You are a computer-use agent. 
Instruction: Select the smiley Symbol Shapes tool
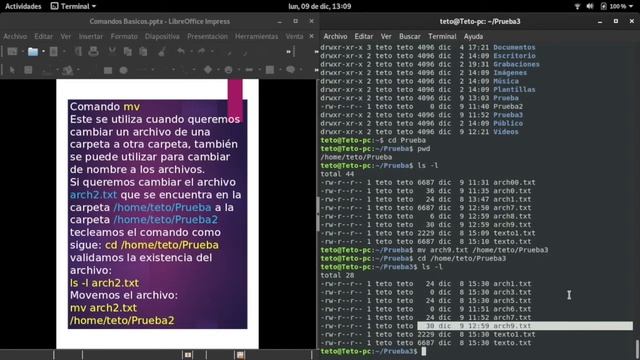point(229,70)
